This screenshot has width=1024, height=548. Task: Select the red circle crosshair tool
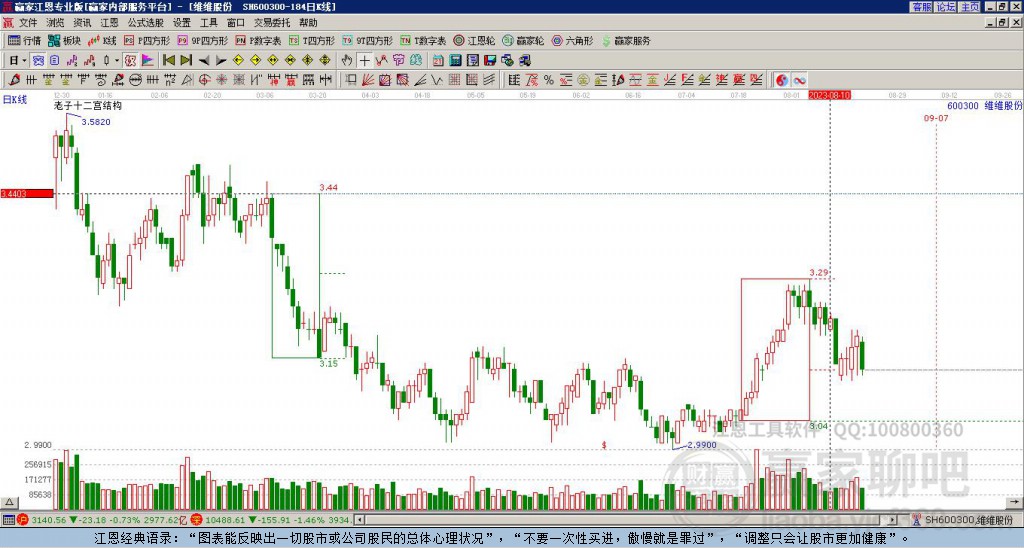[204, 80]
